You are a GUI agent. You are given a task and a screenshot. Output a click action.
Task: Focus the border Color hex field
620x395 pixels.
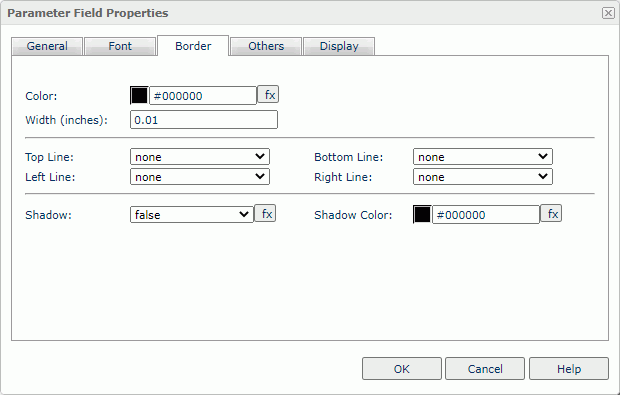pos(203,96)
